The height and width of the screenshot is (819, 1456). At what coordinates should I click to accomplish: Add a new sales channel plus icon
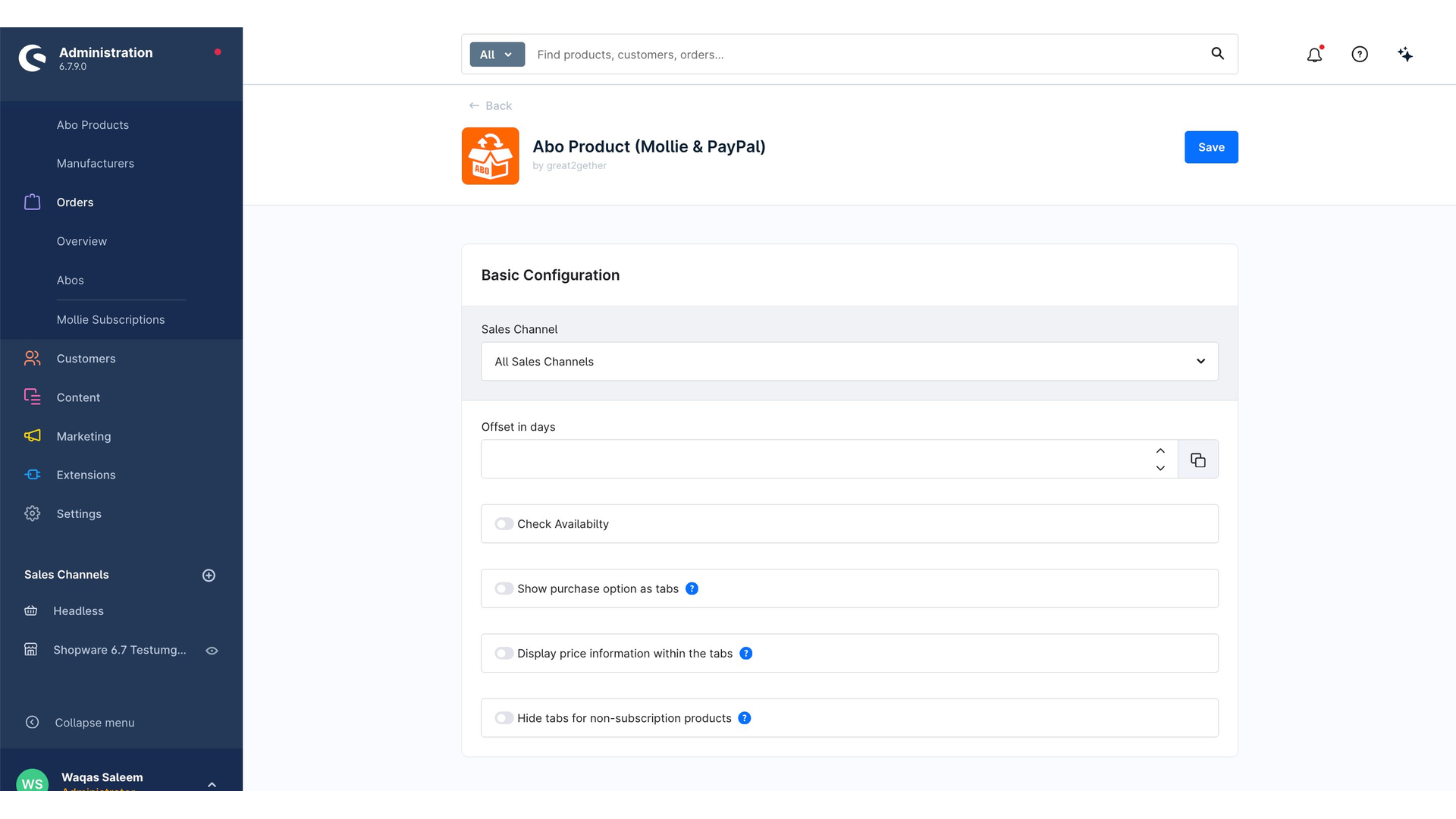coord(209,576)
